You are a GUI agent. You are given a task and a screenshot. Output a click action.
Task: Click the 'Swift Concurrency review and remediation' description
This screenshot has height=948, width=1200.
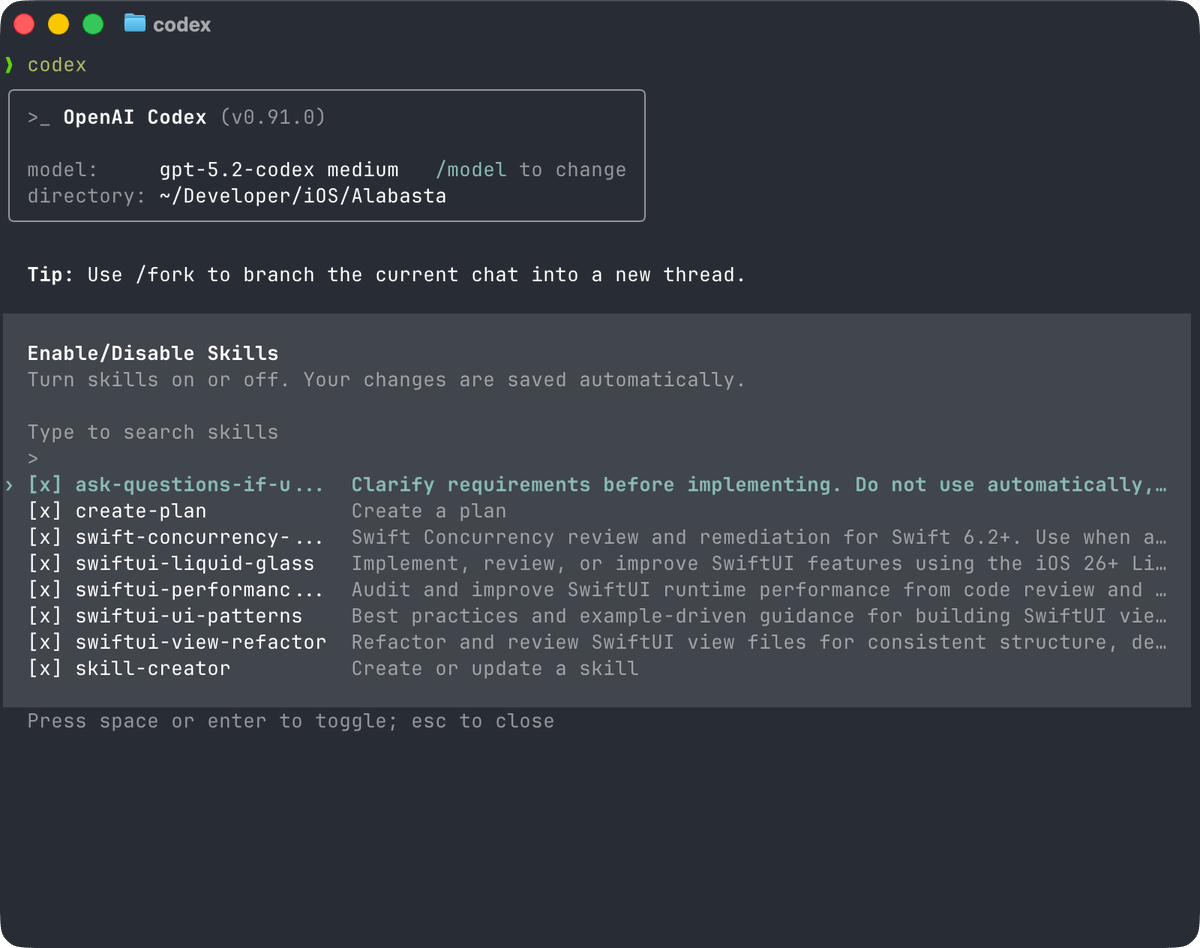[759, 537]
